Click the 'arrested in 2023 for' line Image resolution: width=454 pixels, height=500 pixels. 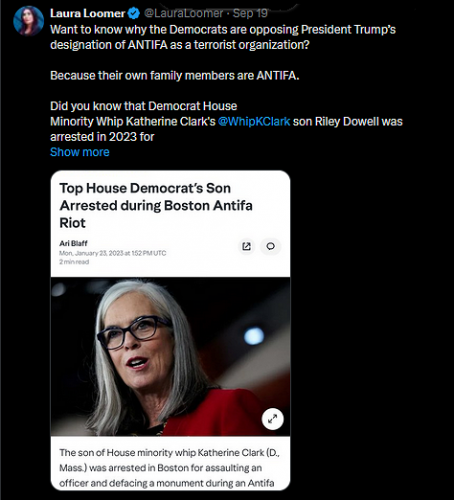[102, 137]
